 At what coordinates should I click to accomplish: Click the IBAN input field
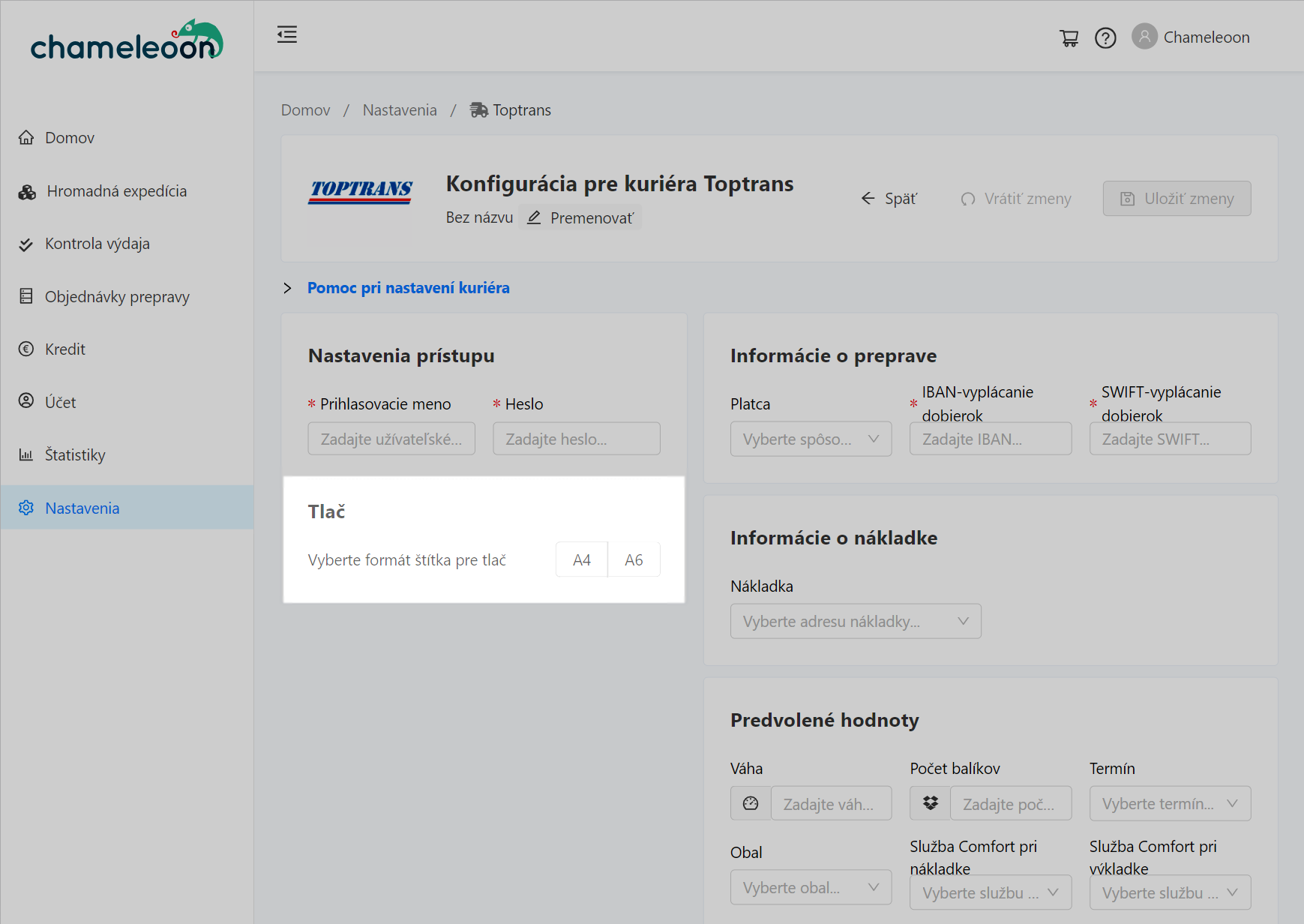click(990, 439)
